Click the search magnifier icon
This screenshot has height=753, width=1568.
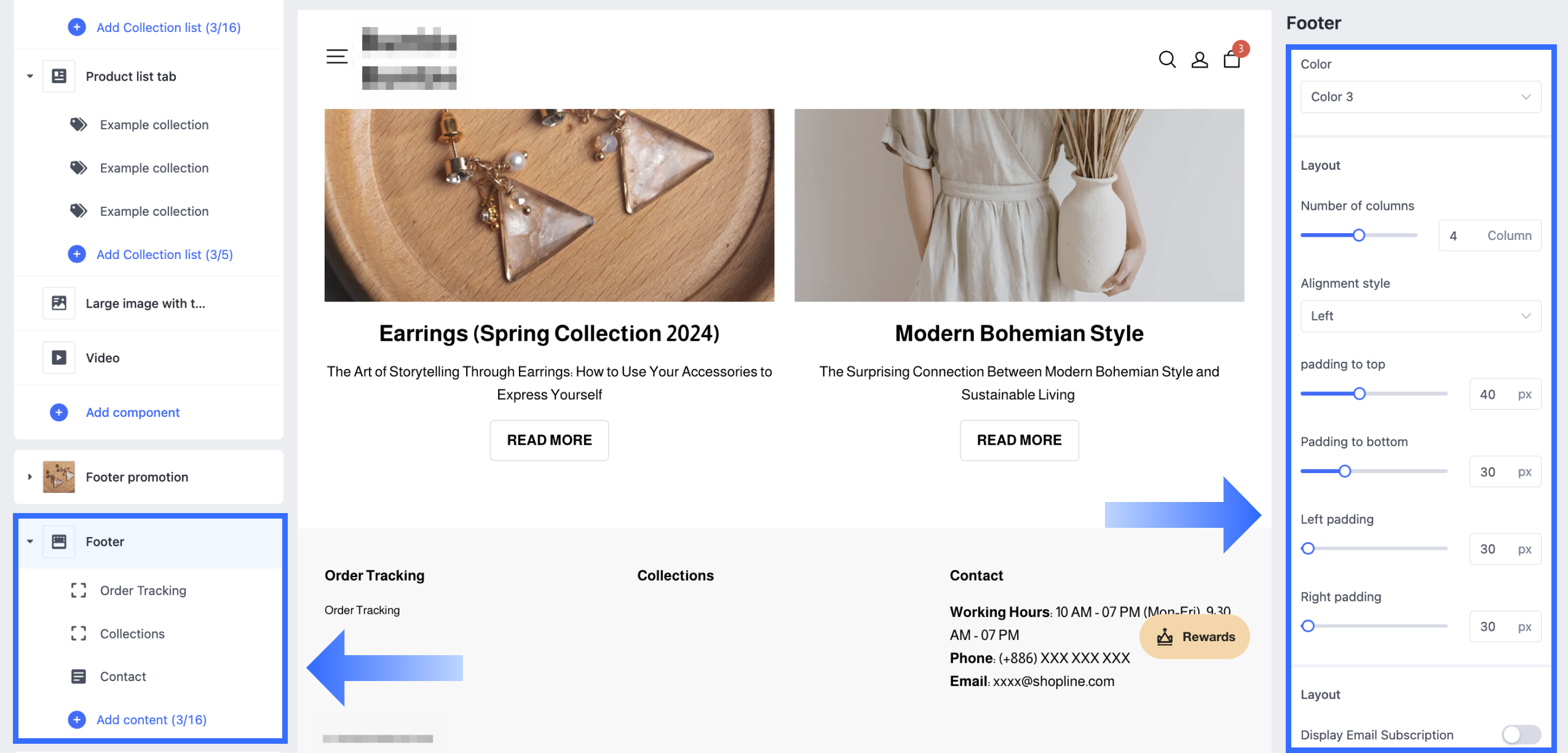(x=1166, y=60)
